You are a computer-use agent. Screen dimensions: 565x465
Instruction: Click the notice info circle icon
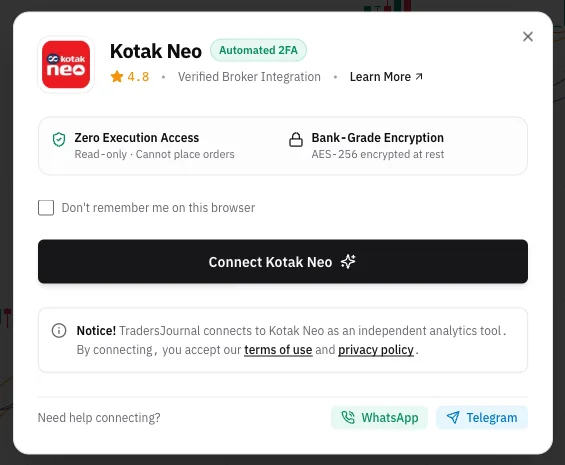pyautogui.click(x=59, y=330)
